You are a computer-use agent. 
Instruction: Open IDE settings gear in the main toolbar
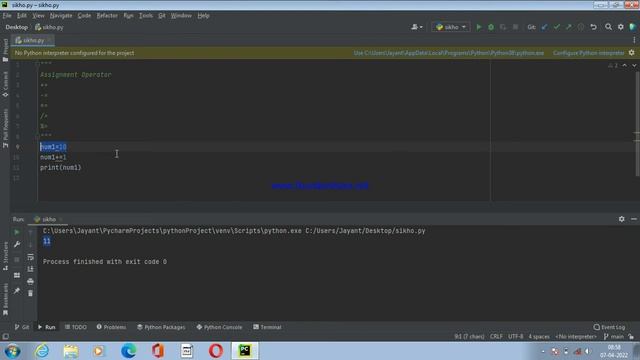pyautogui.click(x=620, y=27)
